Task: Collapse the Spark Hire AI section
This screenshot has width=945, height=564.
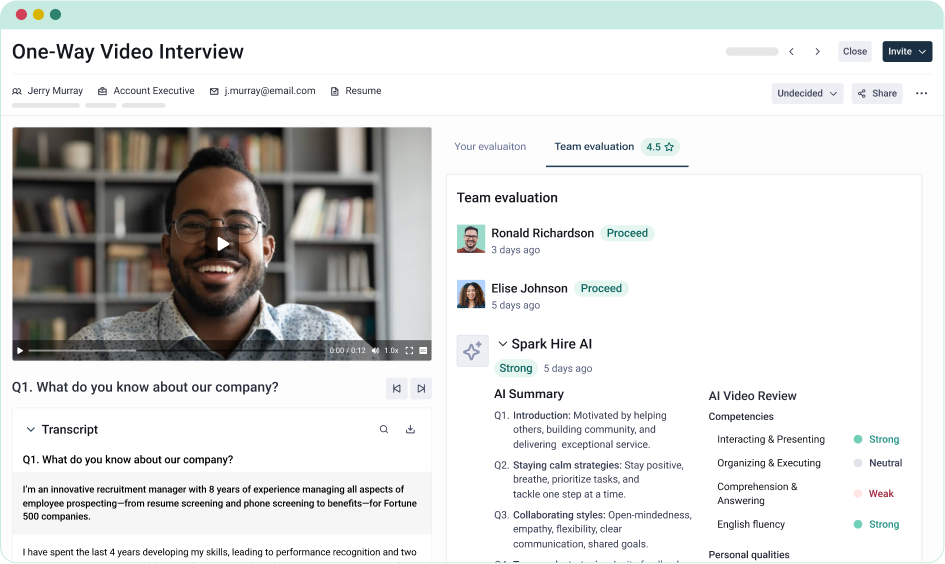Action: 503,344
